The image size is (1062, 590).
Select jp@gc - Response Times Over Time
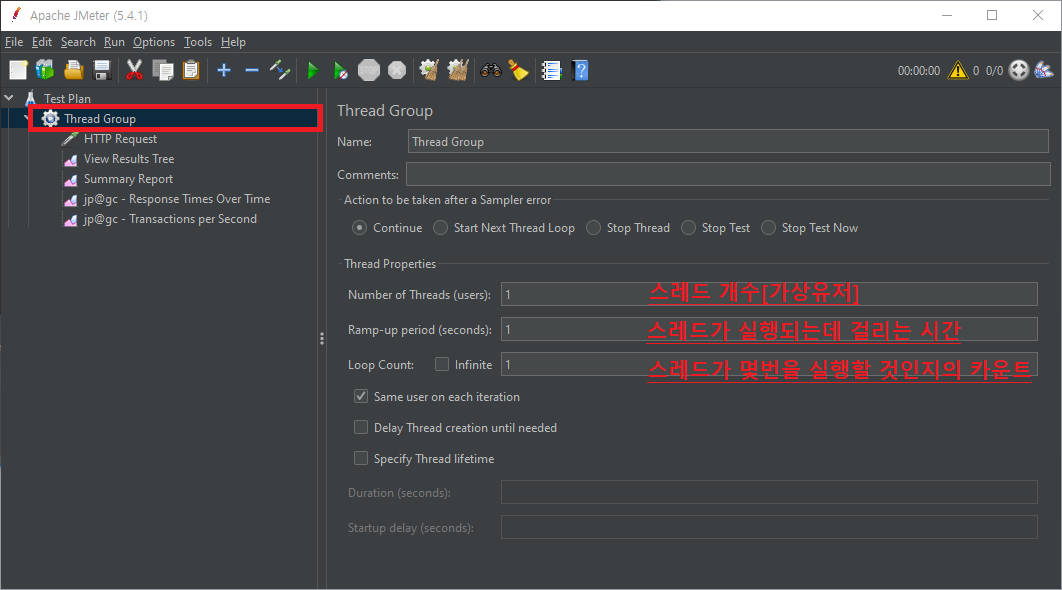click(x=177, y=199)
